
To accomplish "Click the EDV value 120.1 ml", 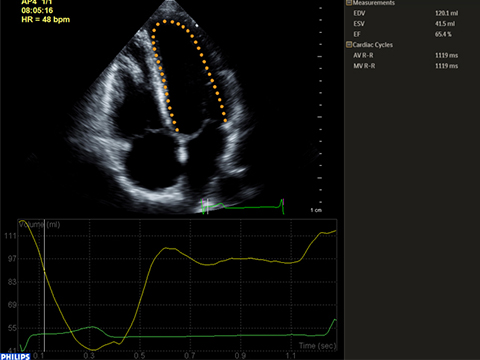I will click(447, 13).
